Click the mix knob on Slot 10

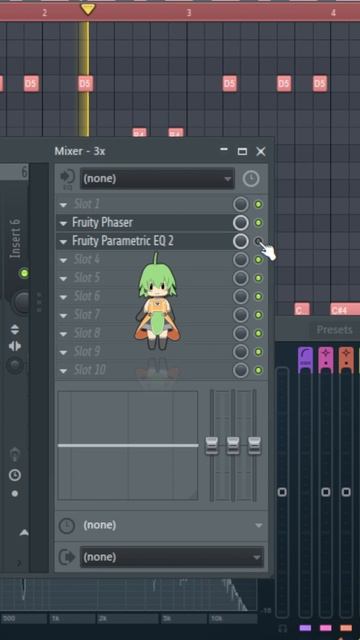coord(241,371)
